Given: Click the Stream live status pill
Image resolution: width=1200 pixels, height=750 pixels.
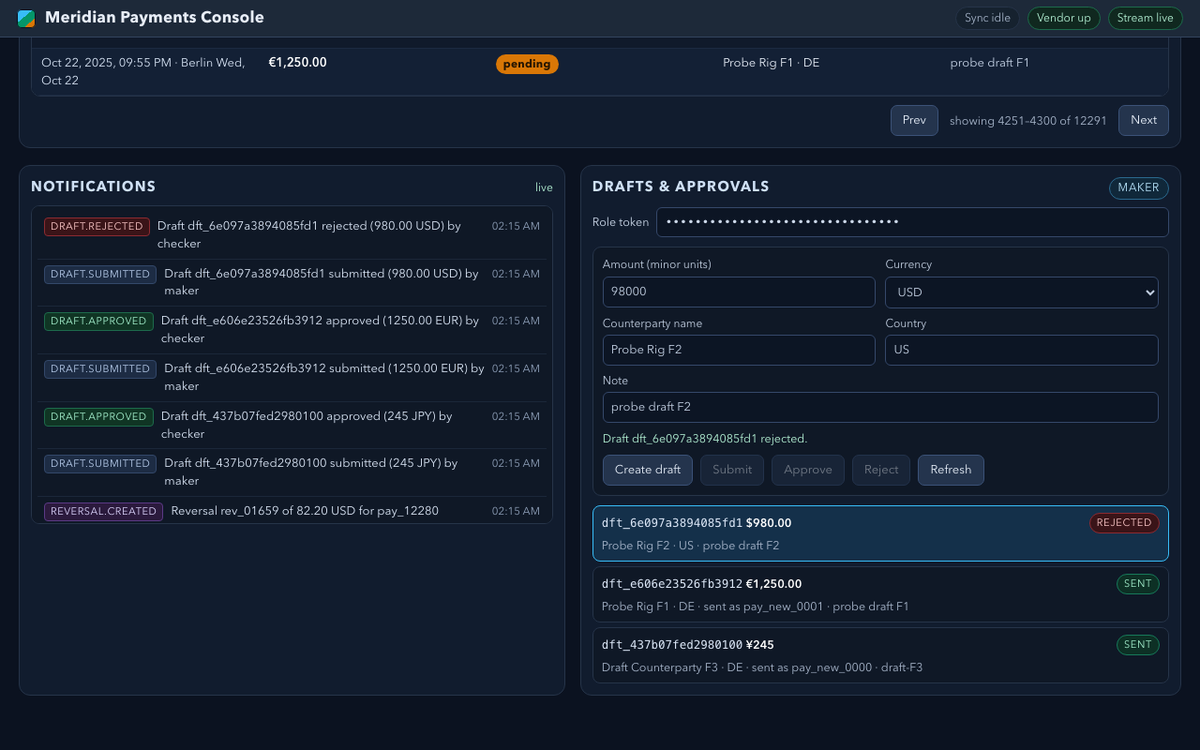Looking at the screenshot, I should tap(1145, 18).
